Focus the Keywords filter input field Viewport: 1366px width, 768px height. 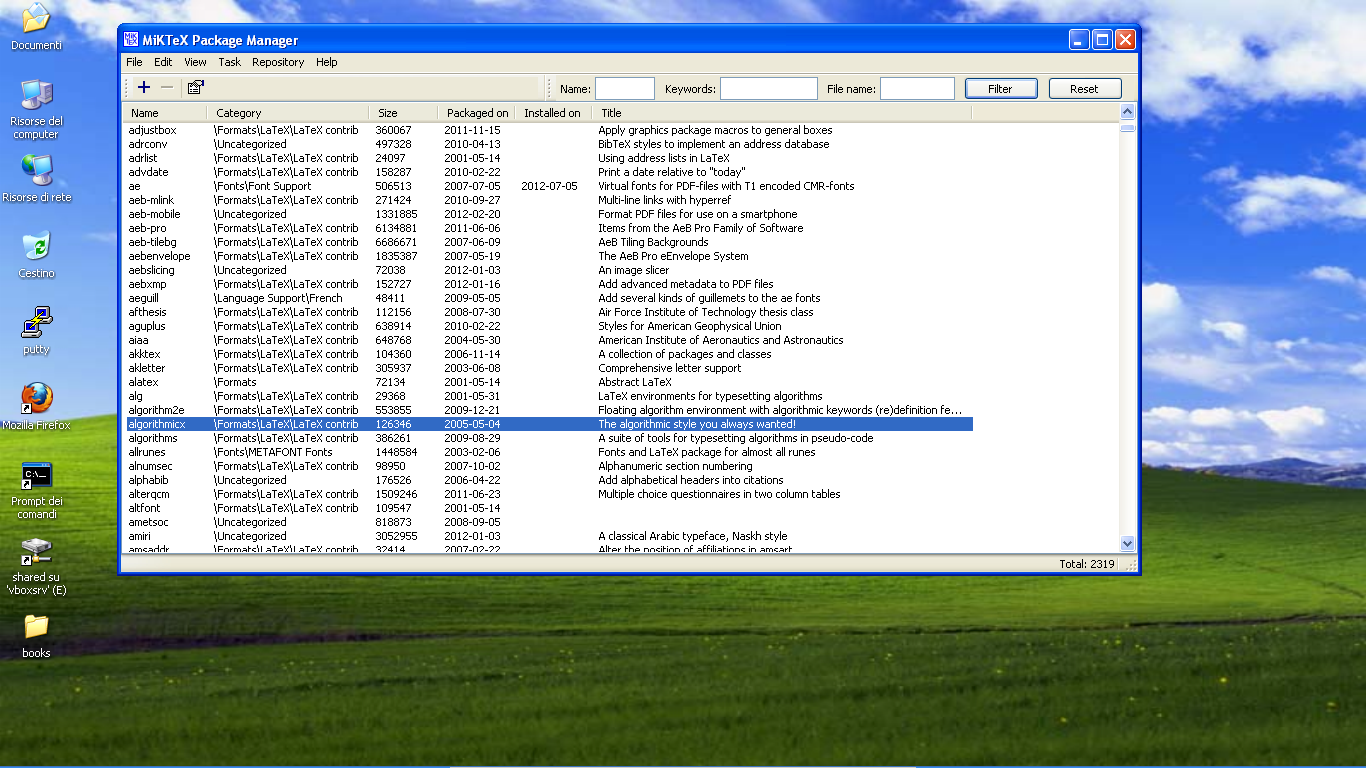point(769,89)
